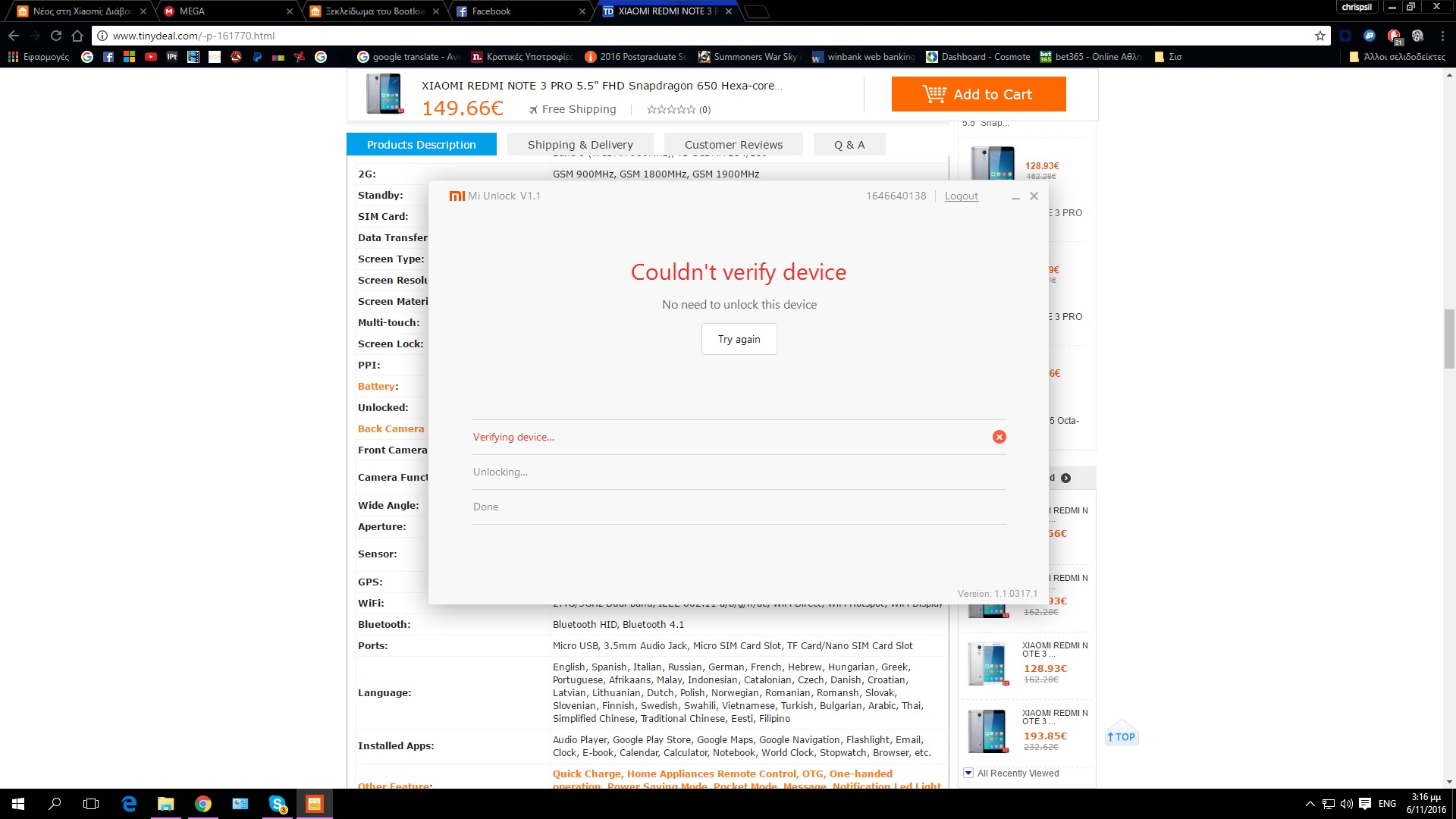Click the red error icon beside Verifying device
The height and width of the screenshot is (819, 1456).
click(999, 437)
